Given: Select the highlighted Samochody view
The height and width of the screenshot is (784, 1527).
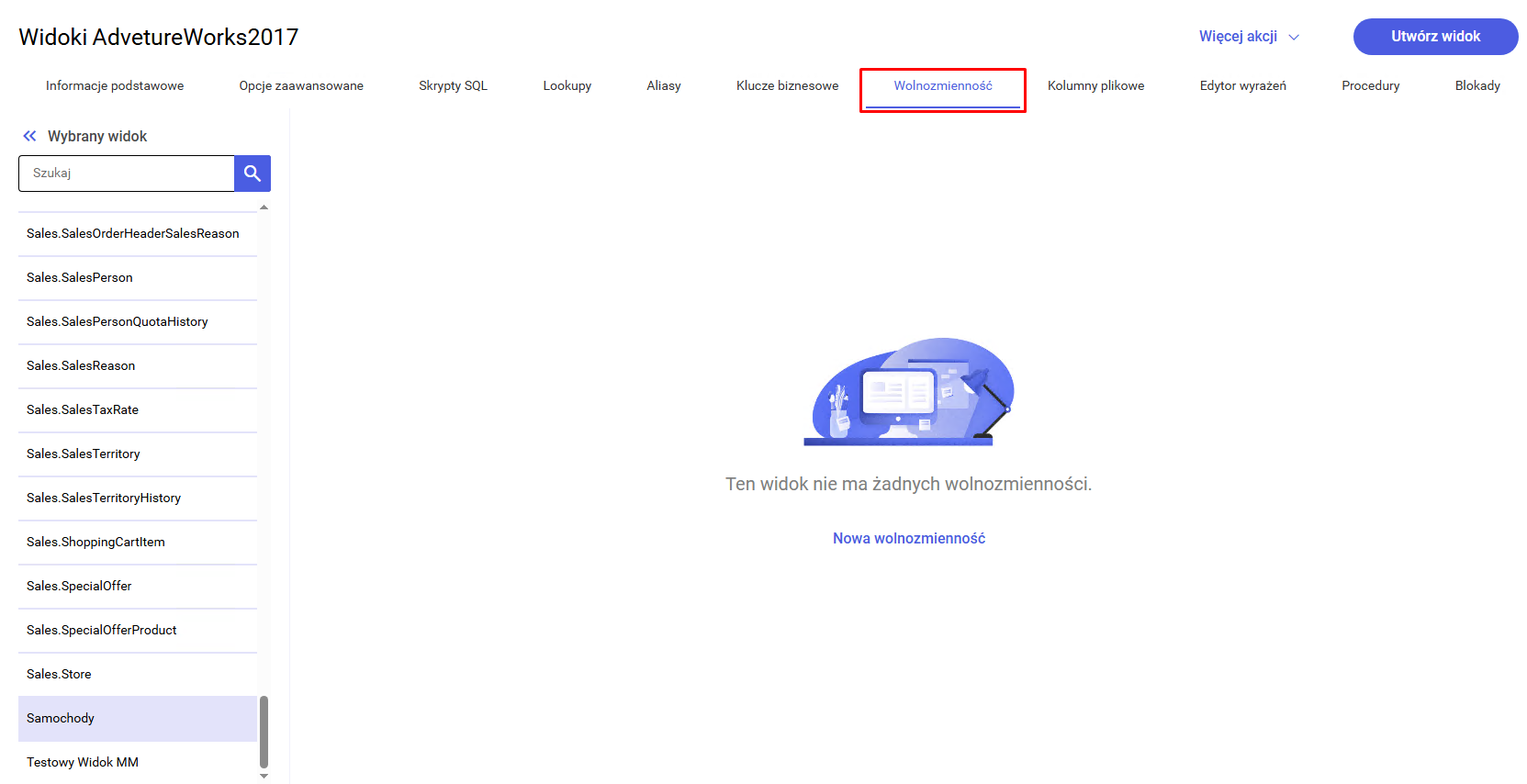Looking at the screenshot, I should click(138, 719).
